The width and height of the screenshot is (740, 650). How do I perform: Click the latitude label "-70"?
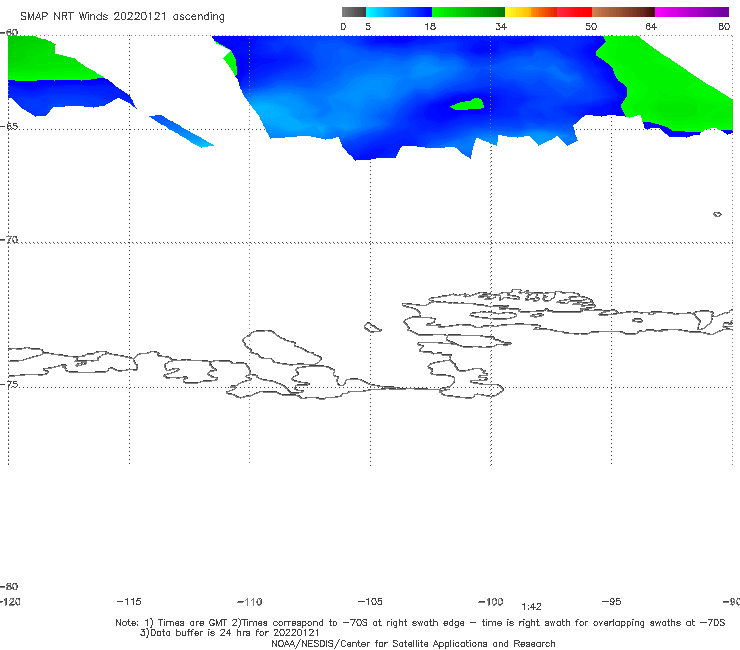9,240
